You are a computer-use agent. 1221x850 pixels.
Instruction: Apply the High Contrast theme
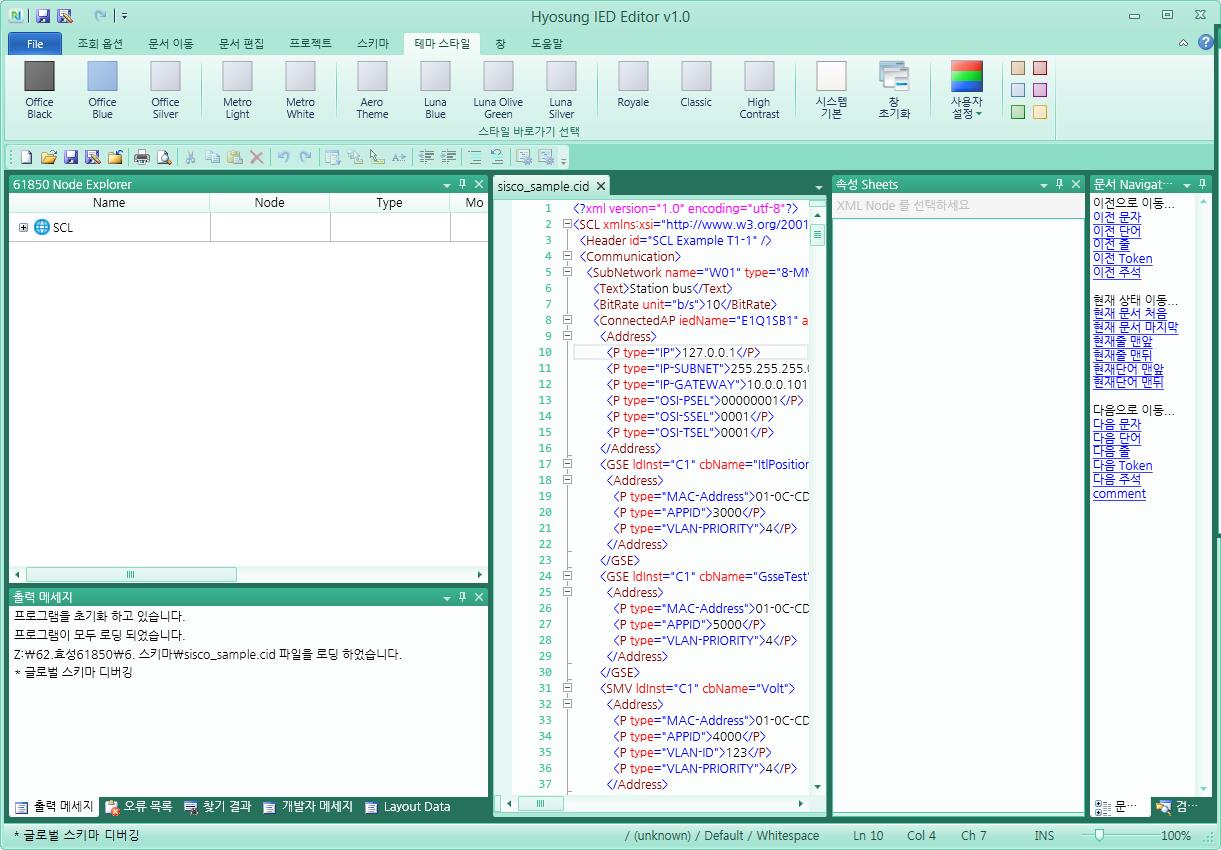pos(759,90)
